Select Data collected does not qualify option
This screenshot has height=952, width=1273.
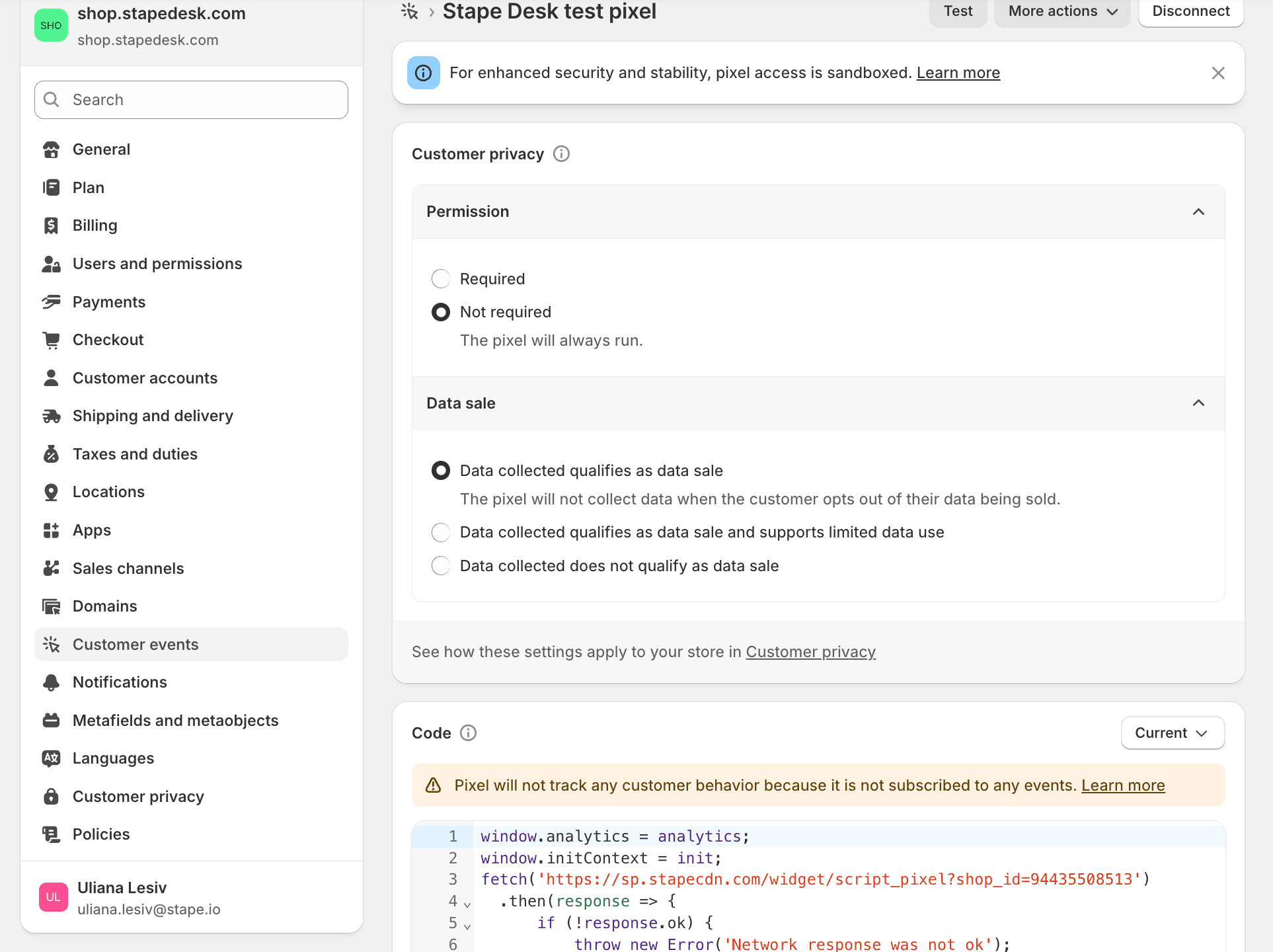[x=440, y=566]
